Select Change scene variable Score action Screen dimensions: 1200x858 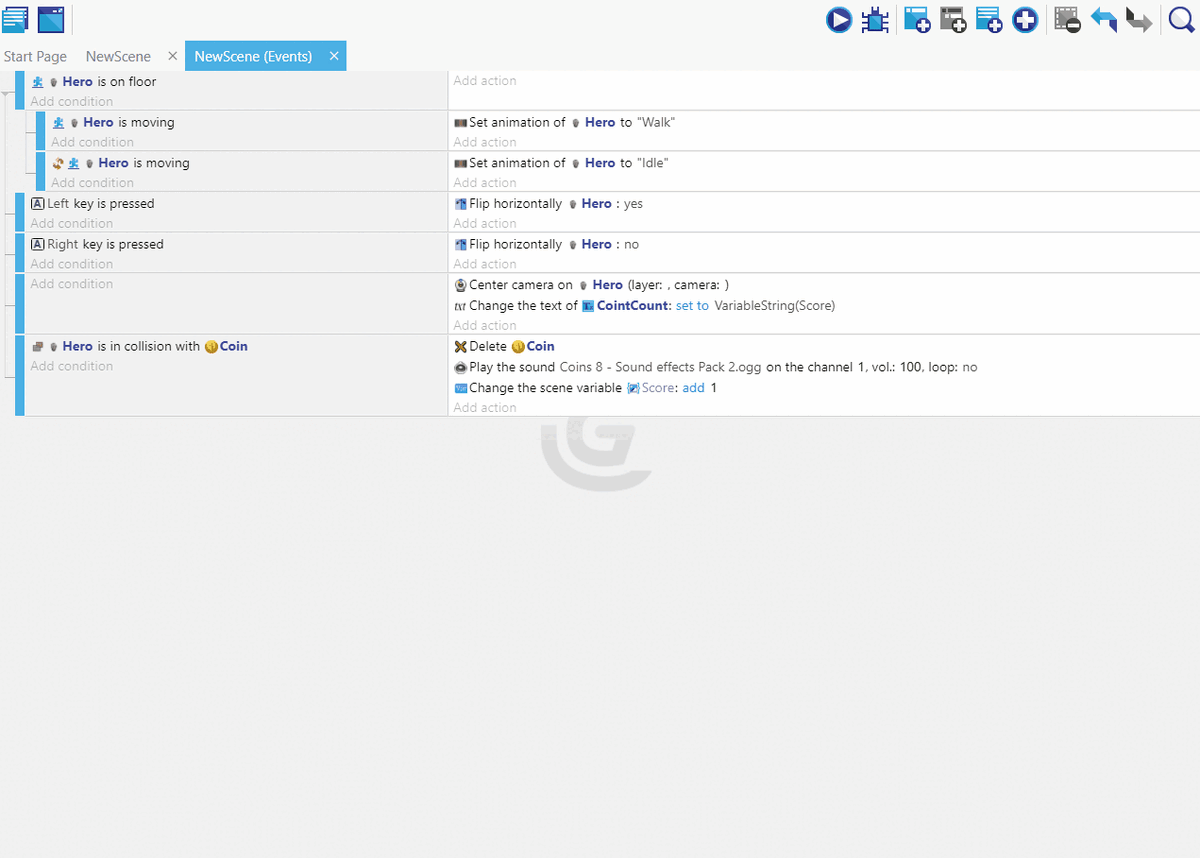pos(585,388)
